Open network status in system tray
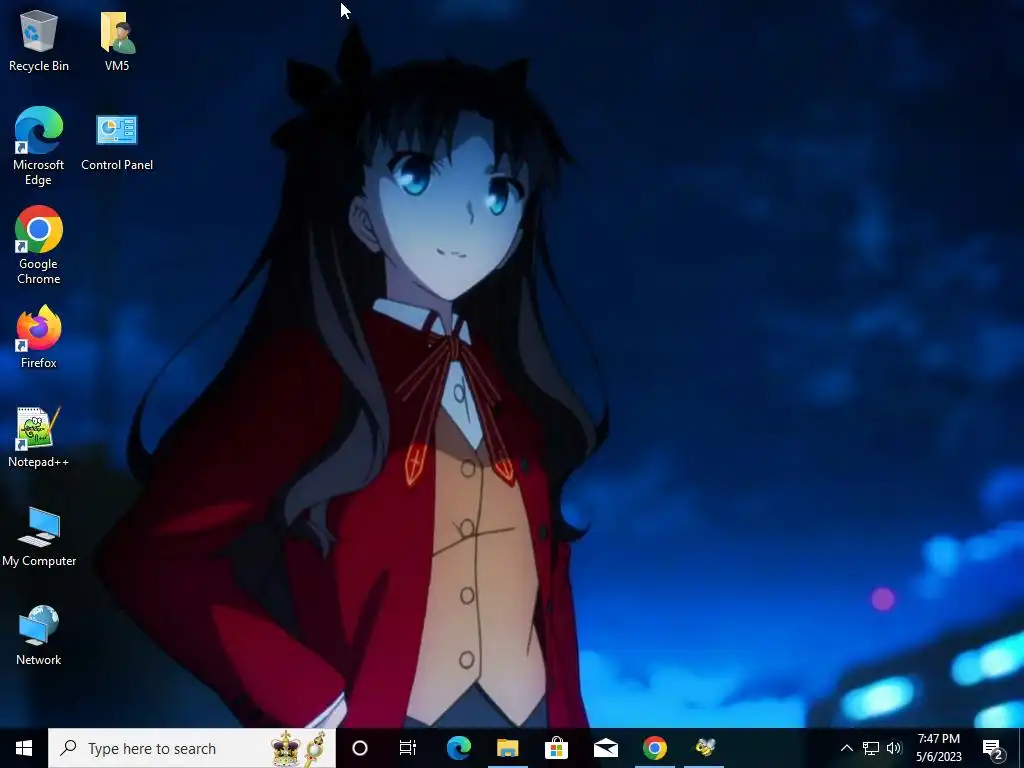 coord(871,748)
